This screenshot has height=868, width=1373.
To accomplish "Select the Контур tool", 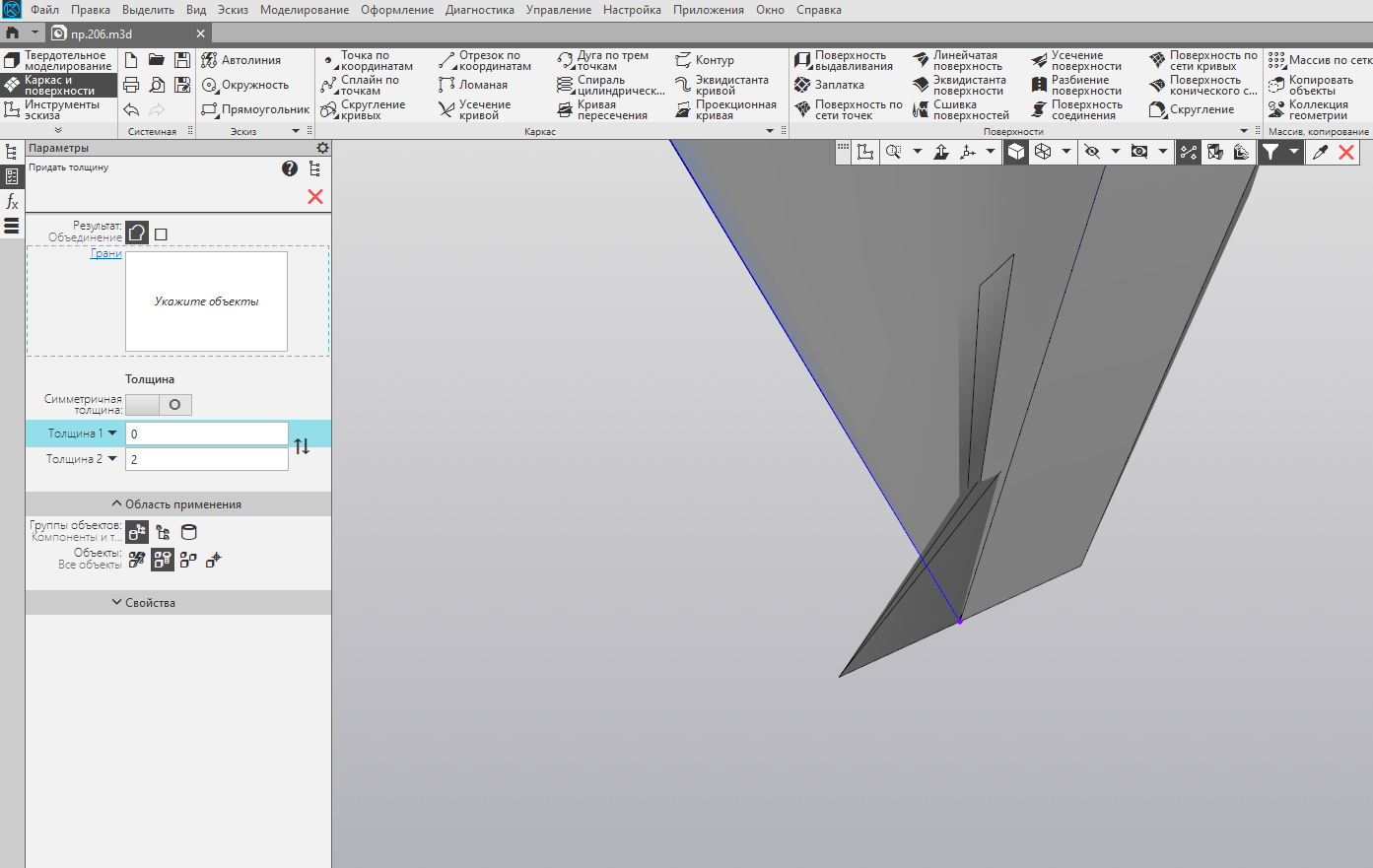I will coord(705,60).
